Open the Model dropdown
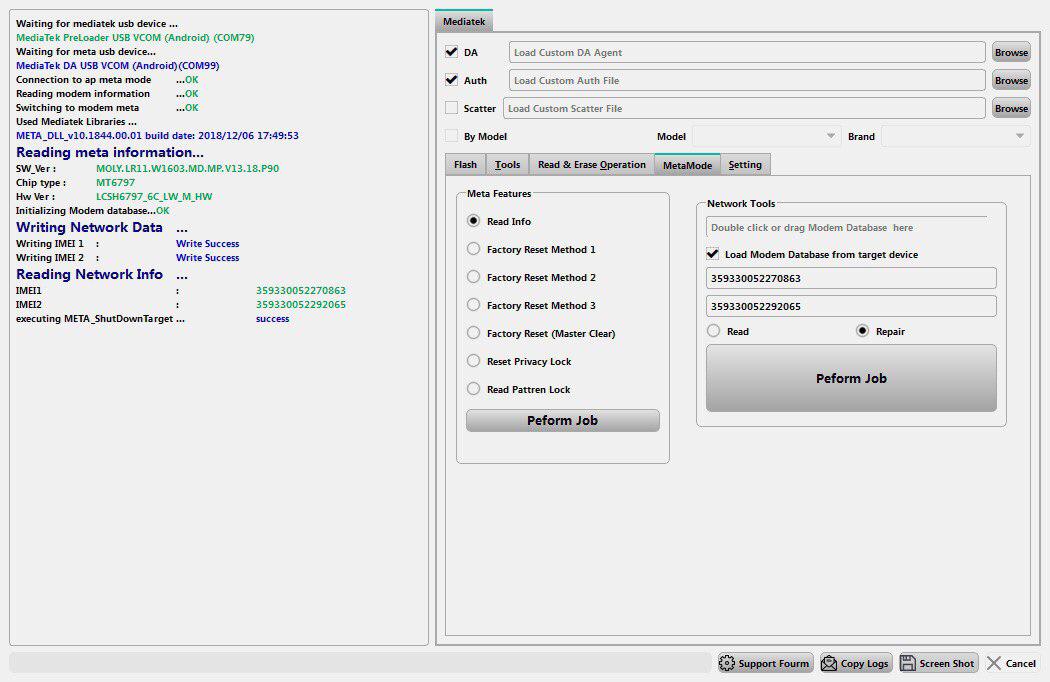Image resolution: width=1050 pixels, height=682 pixels. click(766, 136)
